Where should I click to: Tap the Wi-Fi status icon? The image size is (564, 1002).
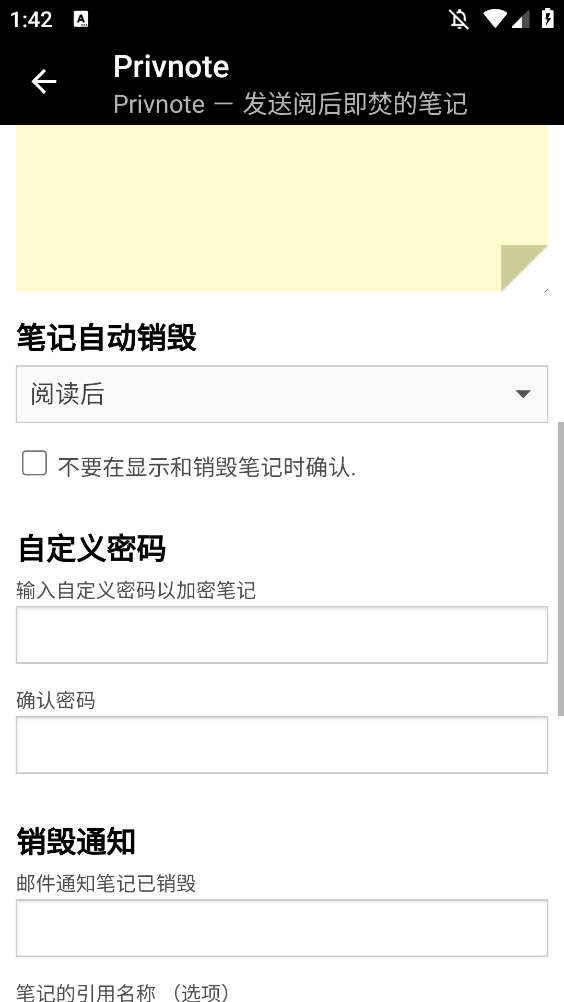(x=494, y=19)
